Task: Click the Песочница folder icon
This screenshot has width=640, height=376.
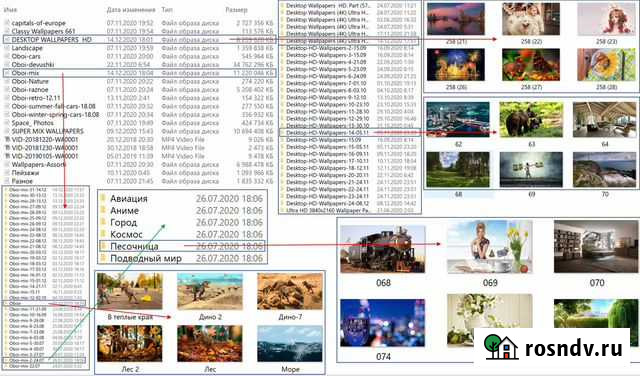Action: [104, 246]
